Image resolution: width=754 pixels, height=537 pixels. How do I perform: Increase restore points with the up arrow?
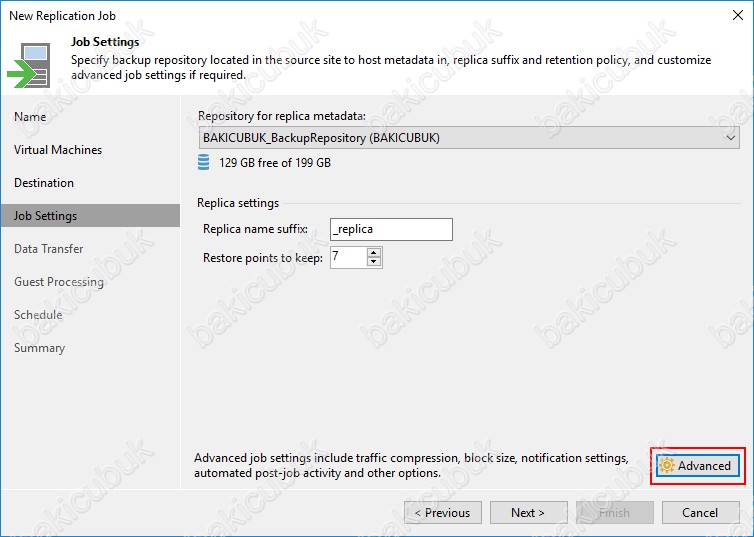[x=374, y=252]
